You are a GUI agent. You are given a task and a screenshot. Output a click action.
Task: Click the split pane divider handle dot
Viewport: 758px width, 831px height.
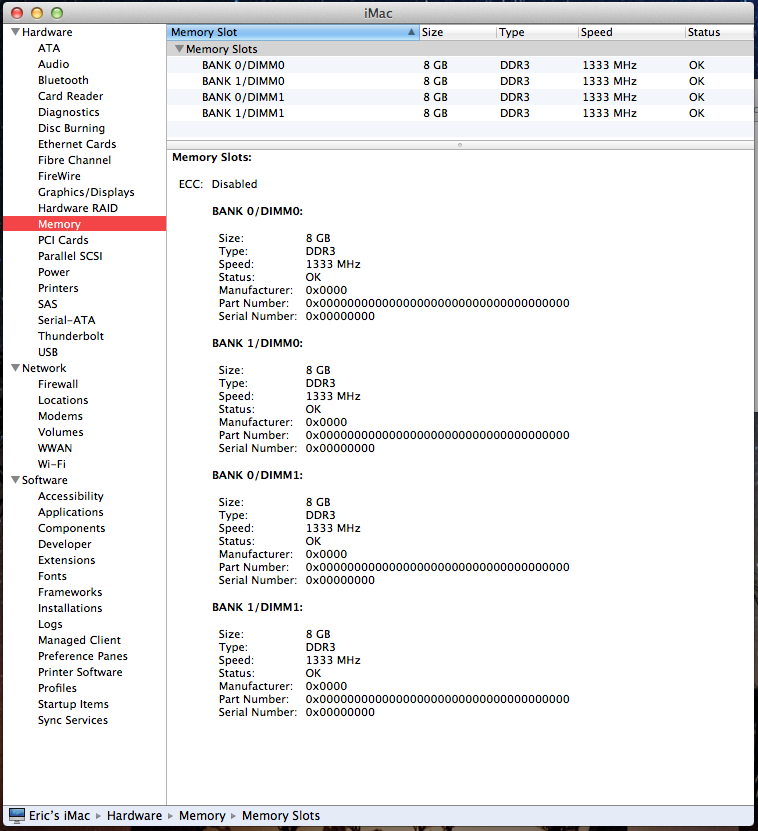[x=460, y=145]
